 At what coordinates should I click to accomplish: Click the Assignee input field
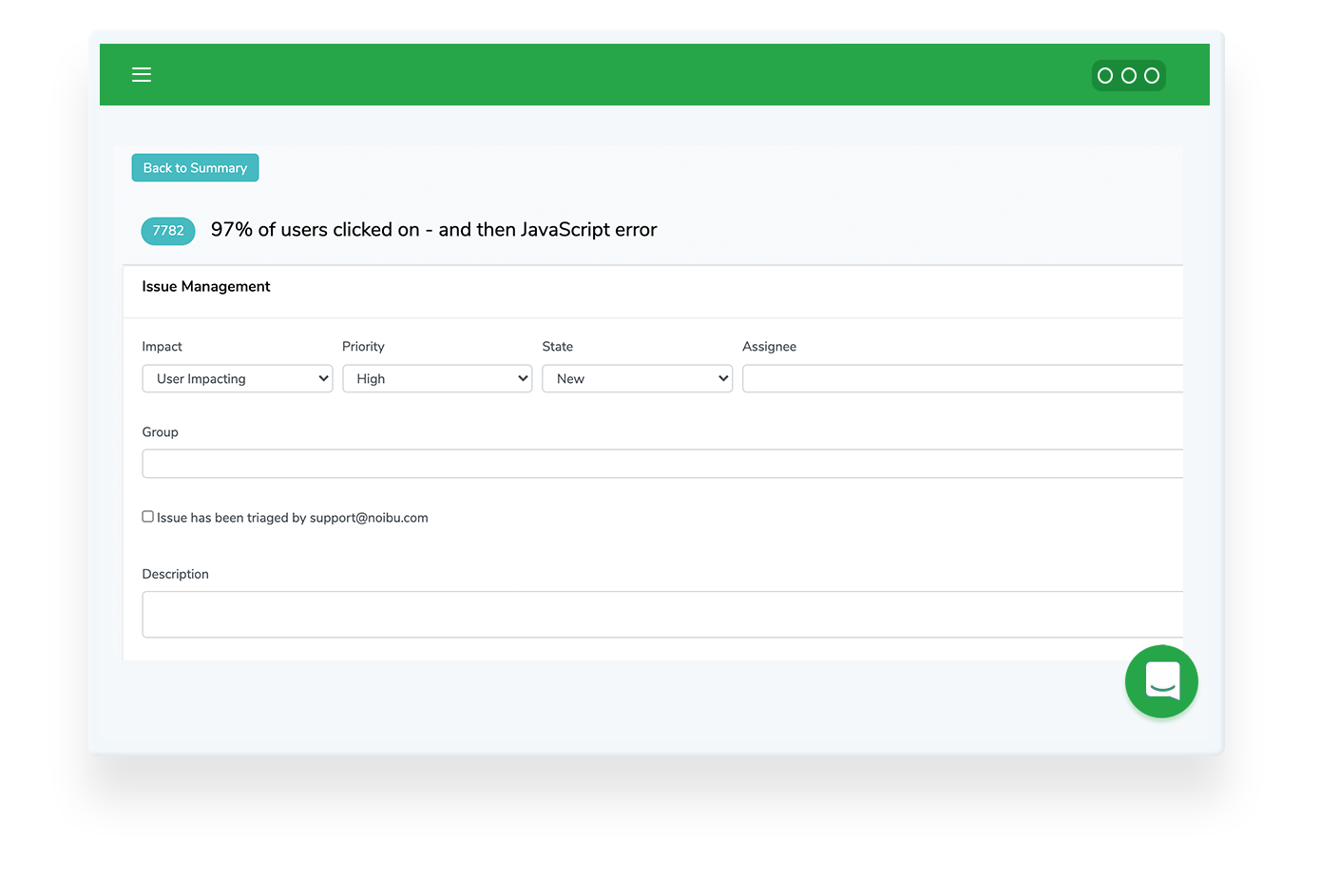click(x=962, y=378)
